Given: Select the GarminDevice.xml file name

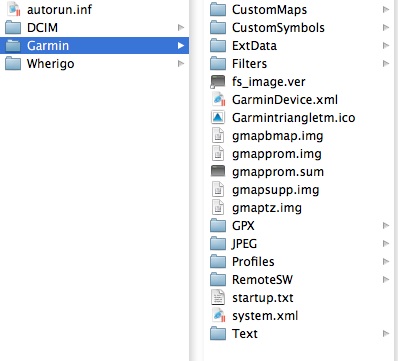Looking at the screenshot, I should (x=285, y=99).
